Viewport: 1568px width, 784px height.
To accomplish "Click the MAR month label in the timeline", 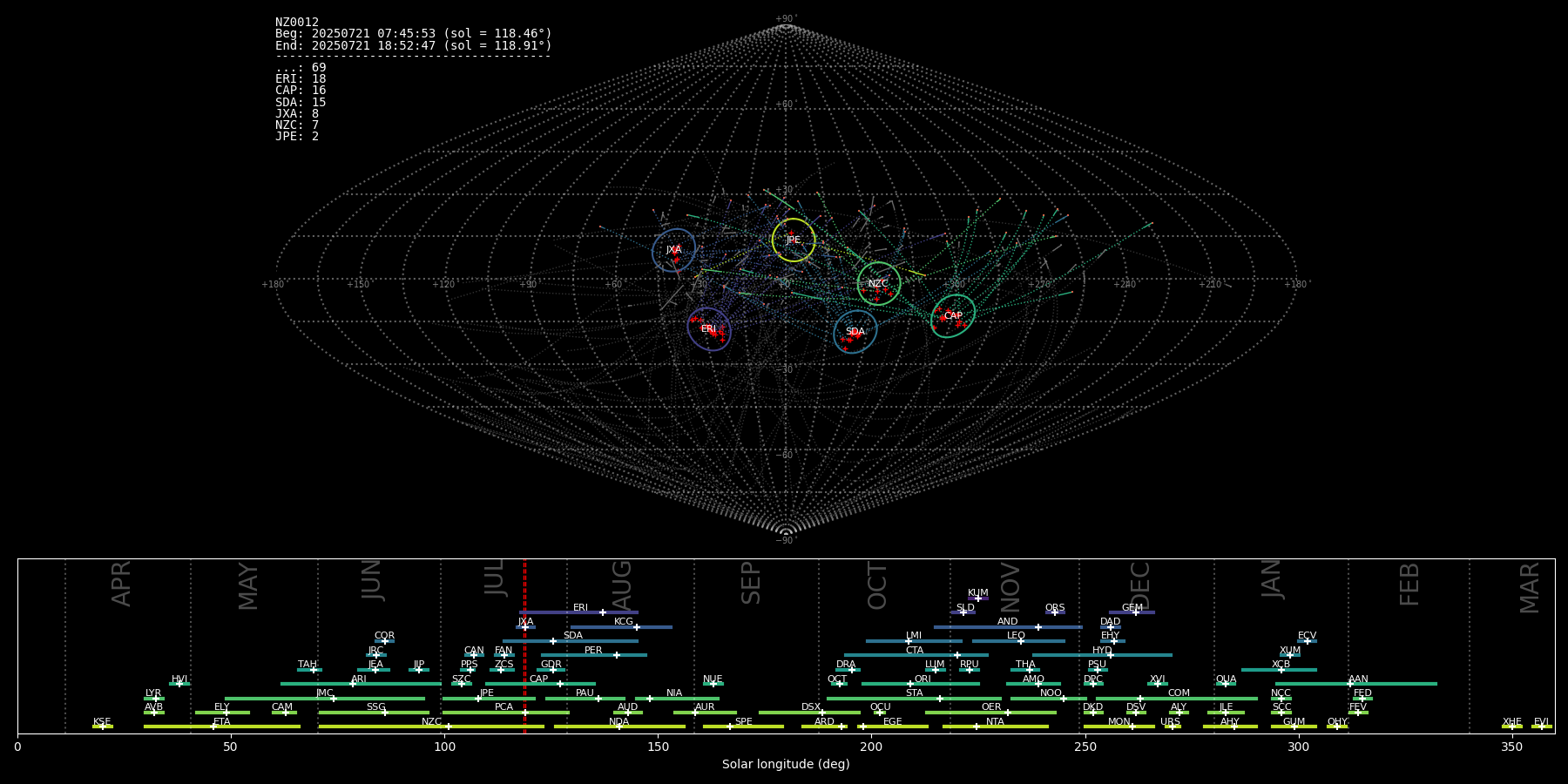I will [1530, 588].
